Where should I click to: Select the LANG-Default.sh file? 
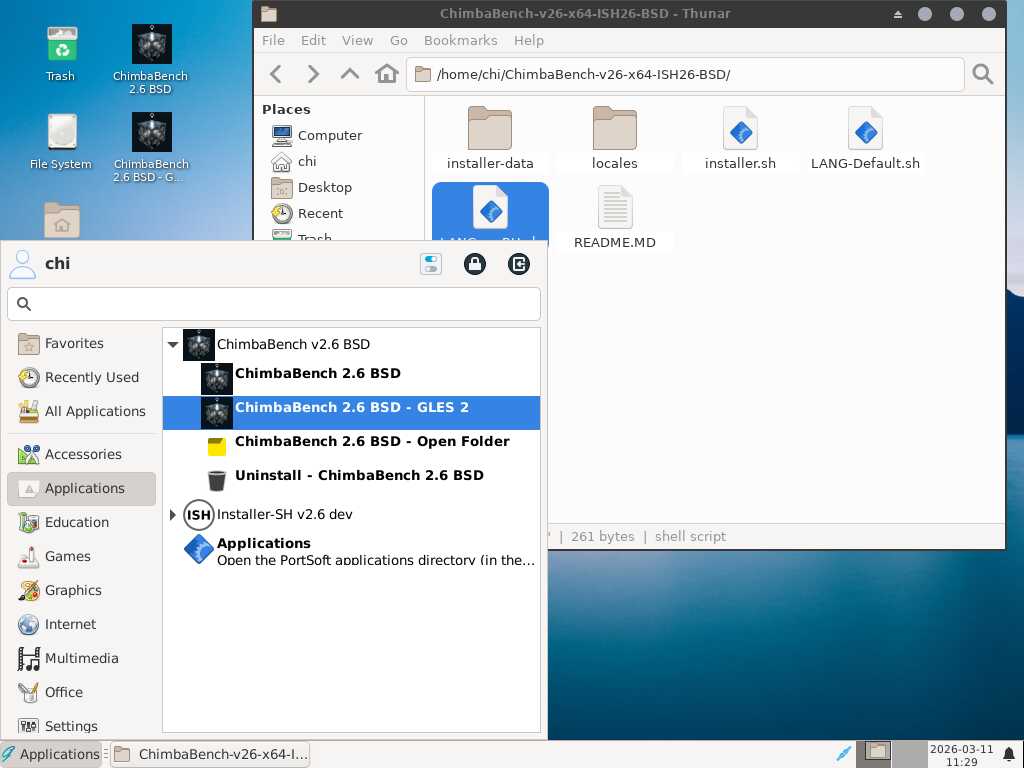click(x=865, y=138)
